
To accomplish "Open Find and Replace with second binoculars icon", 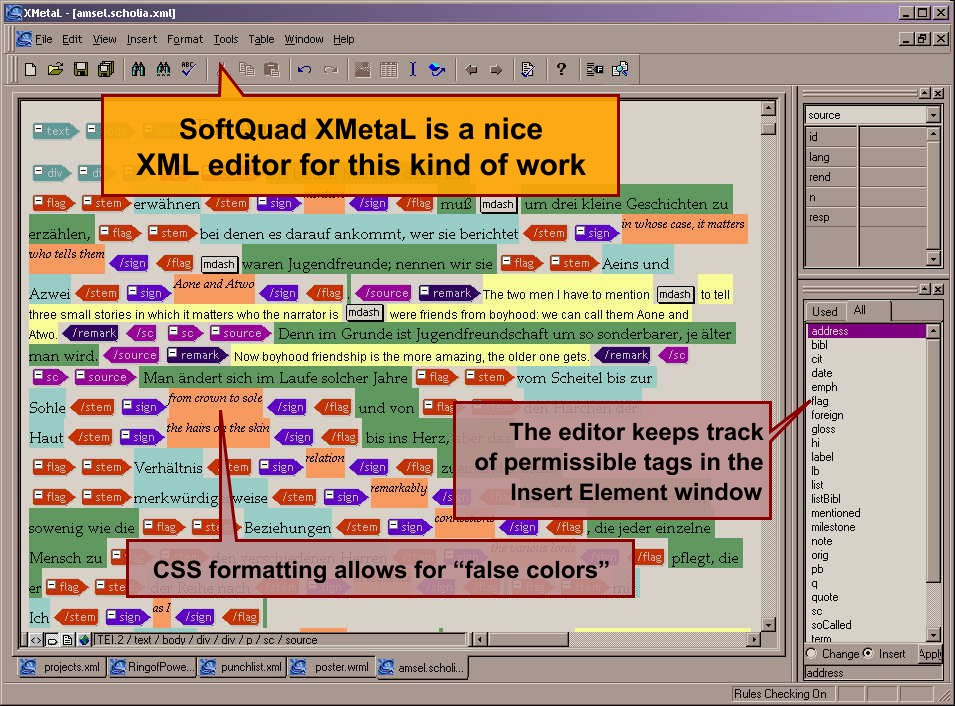I will coord(163,69).
